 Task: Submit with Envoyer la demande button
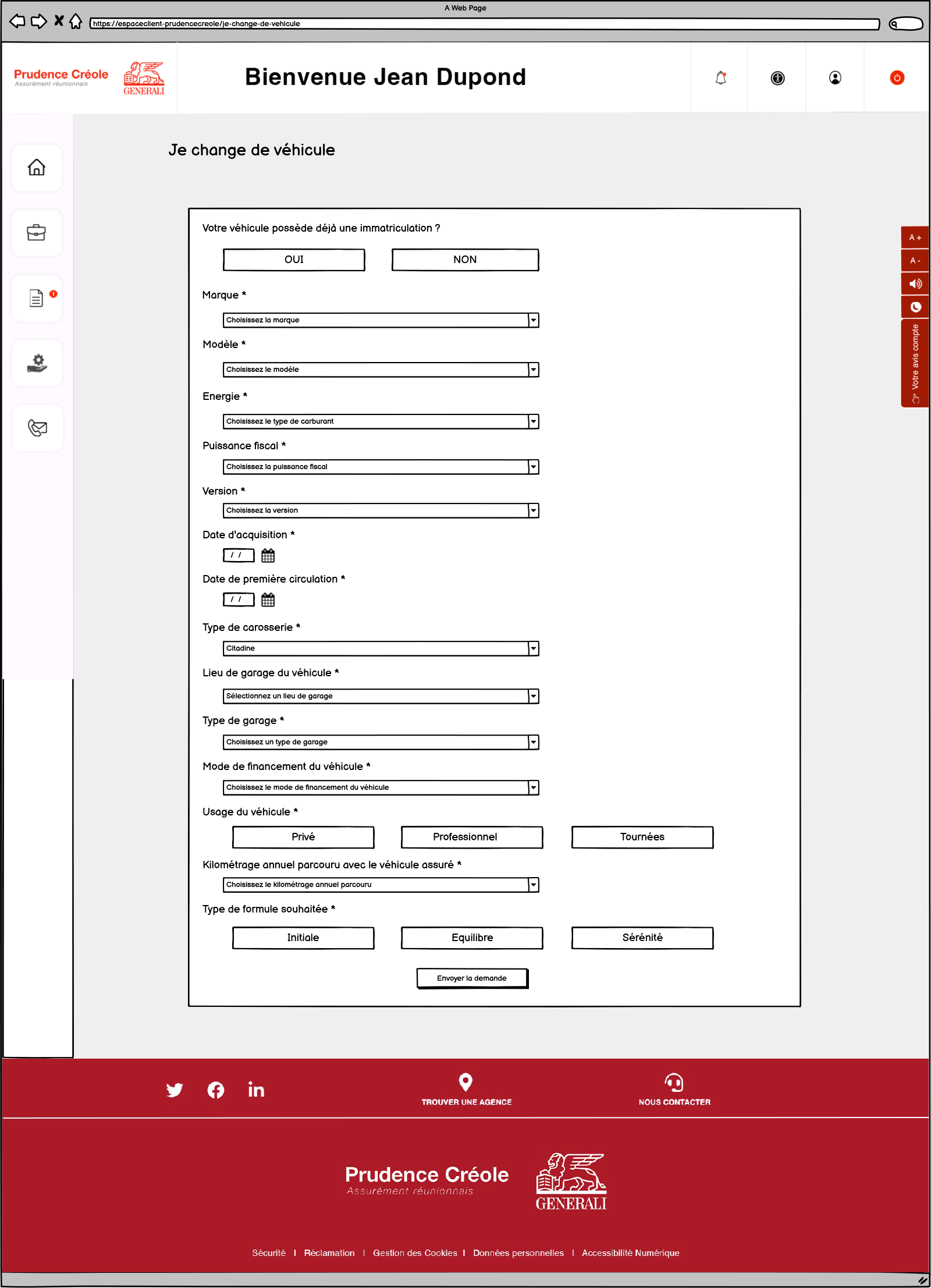pos(472,978)
